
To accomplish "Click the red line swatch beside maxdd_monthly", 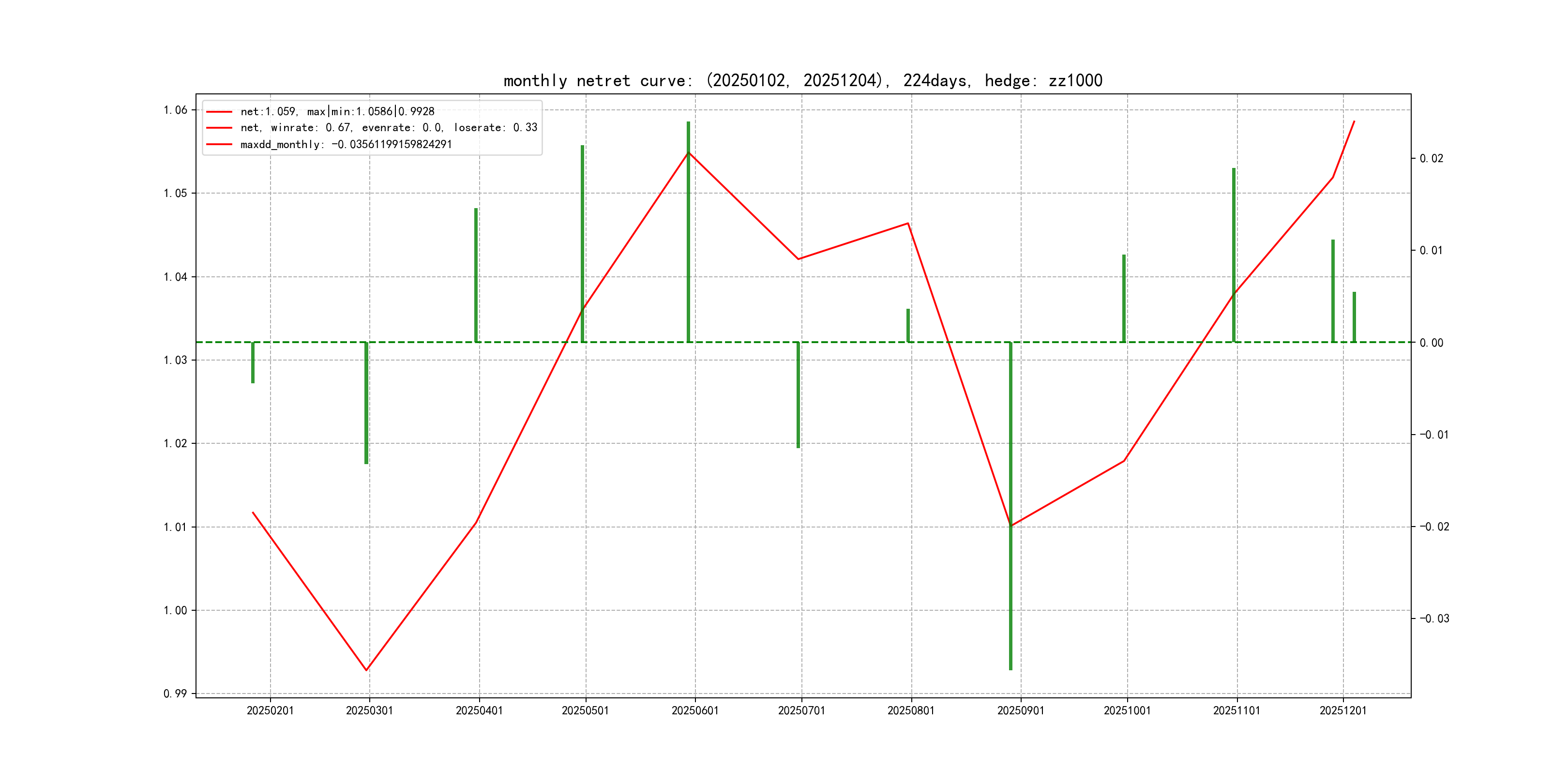I will [x=219, y=144].
